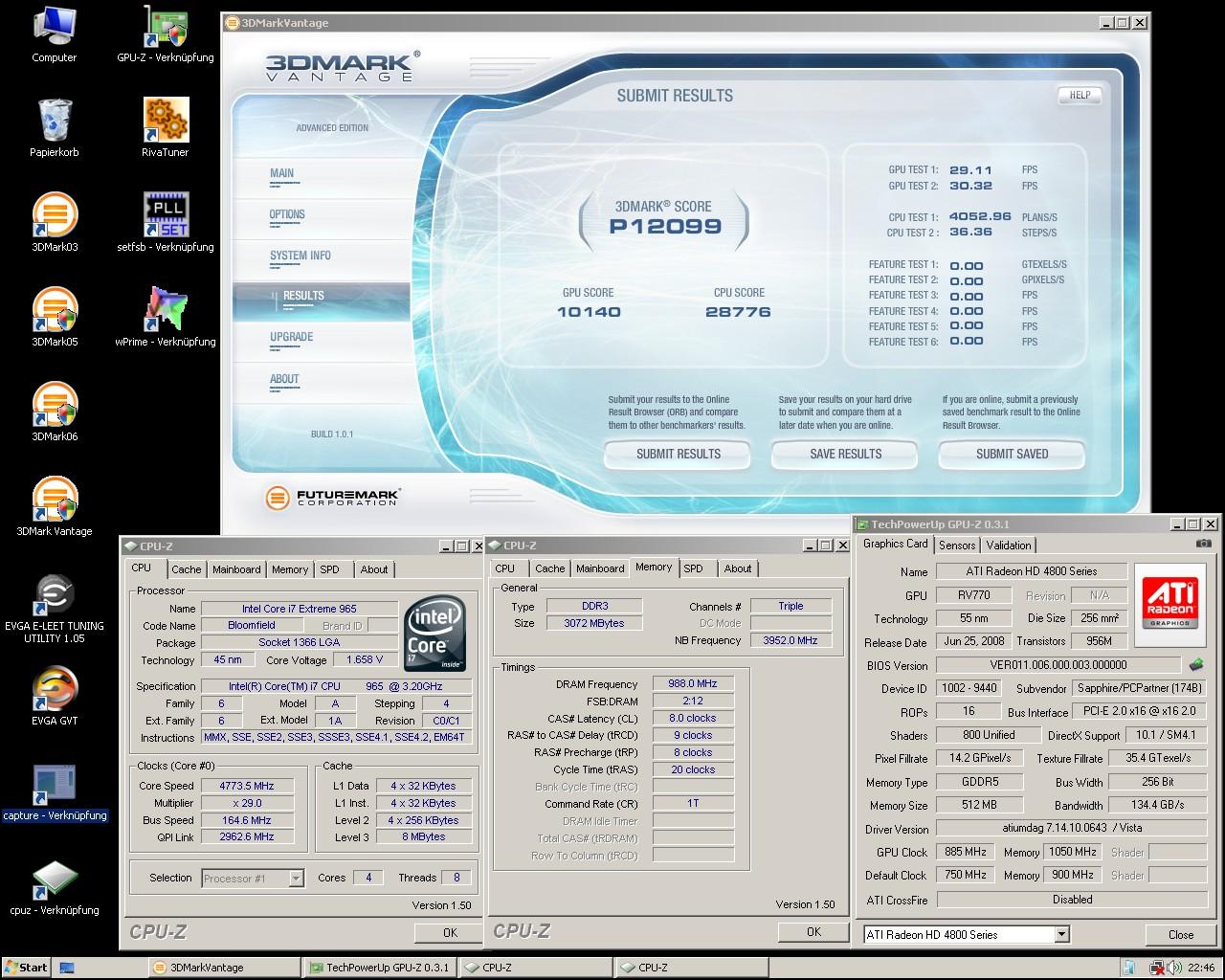Screen dimensions: 1225x980
Task: Switch to Mainboard tab in left CPU-Z window
Action: (236, 568)
